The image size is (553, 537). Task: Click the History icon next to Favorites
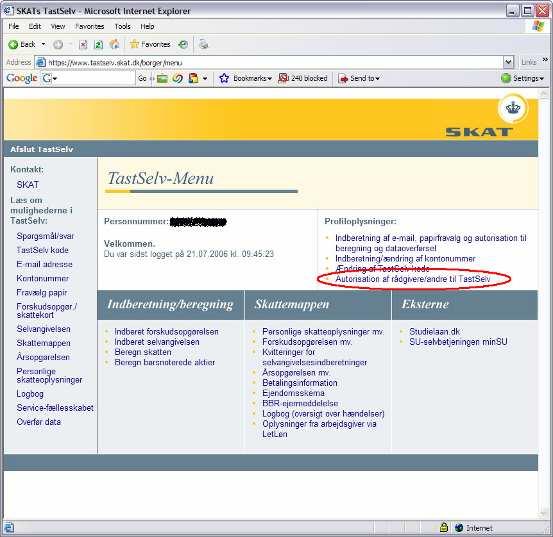pos(183,44)
